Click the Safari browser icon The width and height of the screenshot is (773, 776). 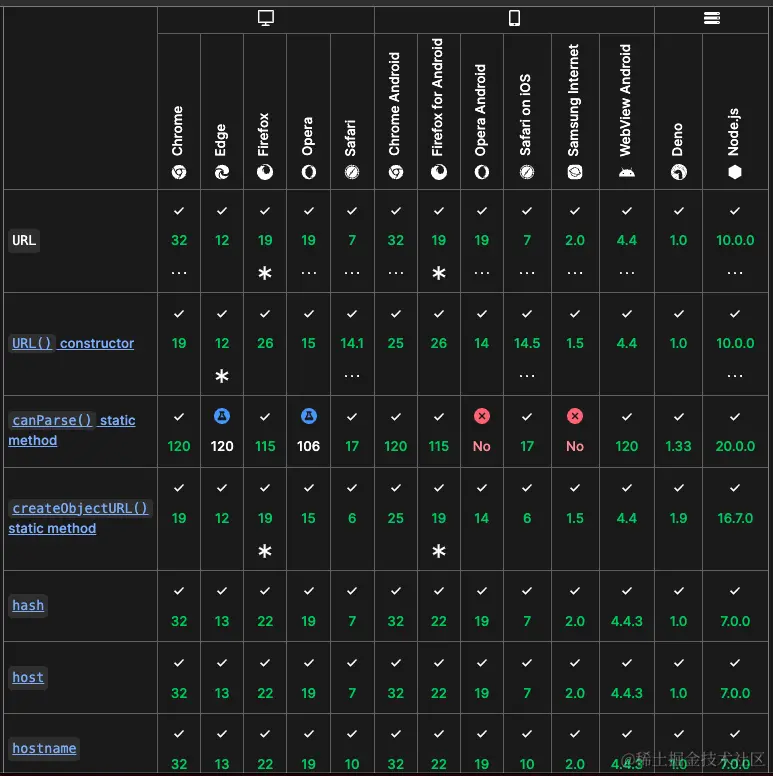pos(352,172)
